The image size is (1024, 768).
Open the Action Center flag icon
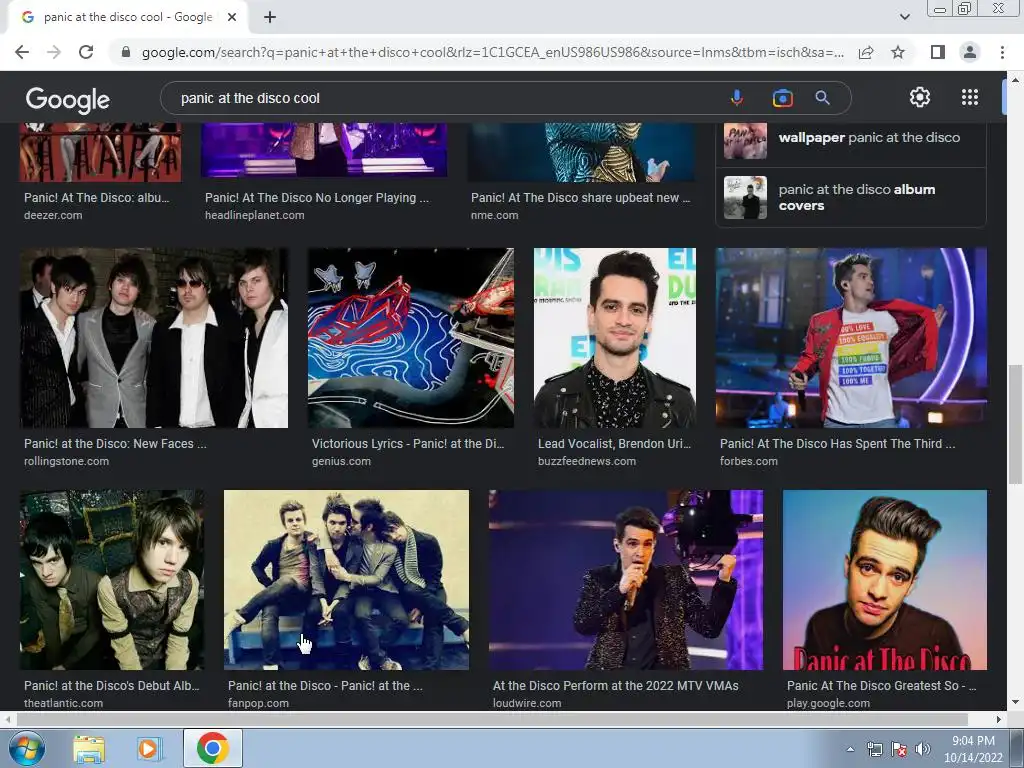pos(899,749)
